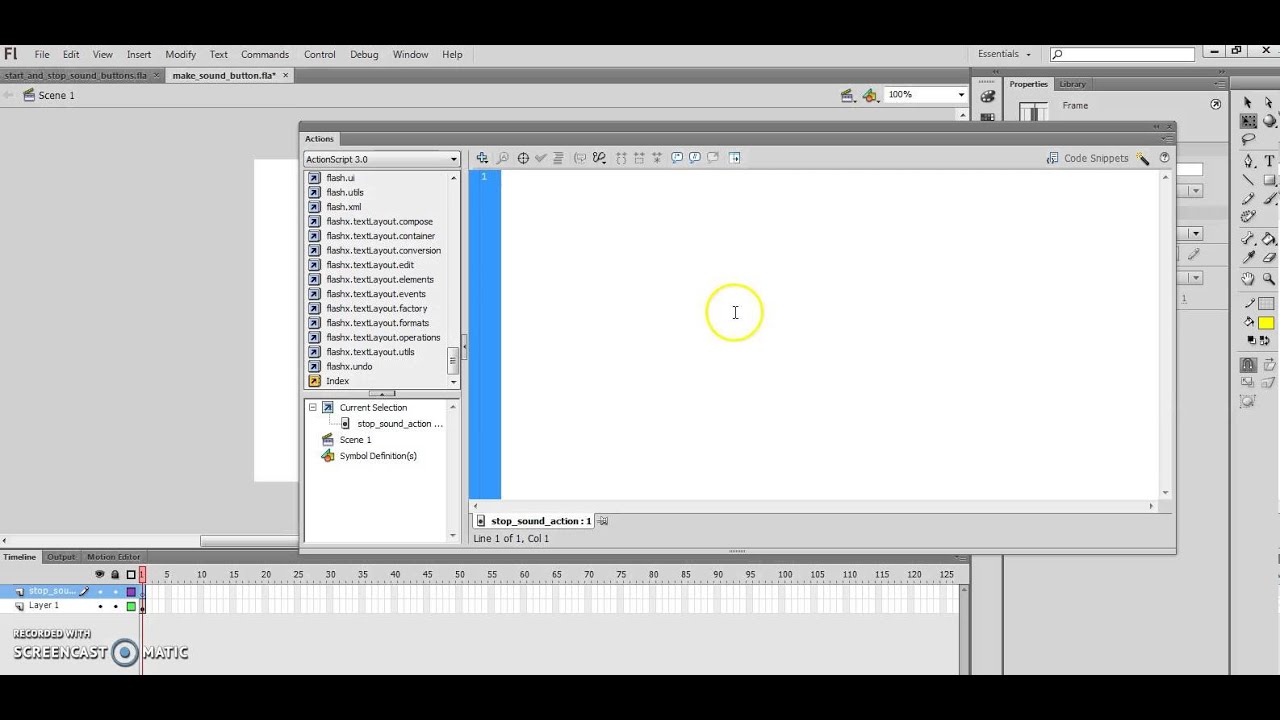Select Scene 1 in script navigator

(355, 440)
